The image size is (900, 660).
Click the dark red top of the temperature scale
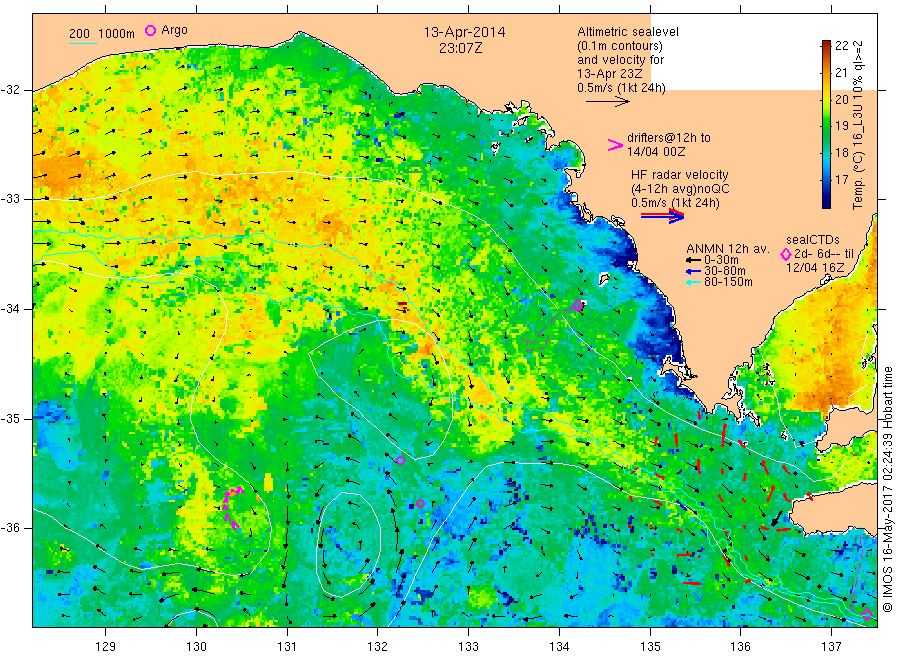point(826,44)
